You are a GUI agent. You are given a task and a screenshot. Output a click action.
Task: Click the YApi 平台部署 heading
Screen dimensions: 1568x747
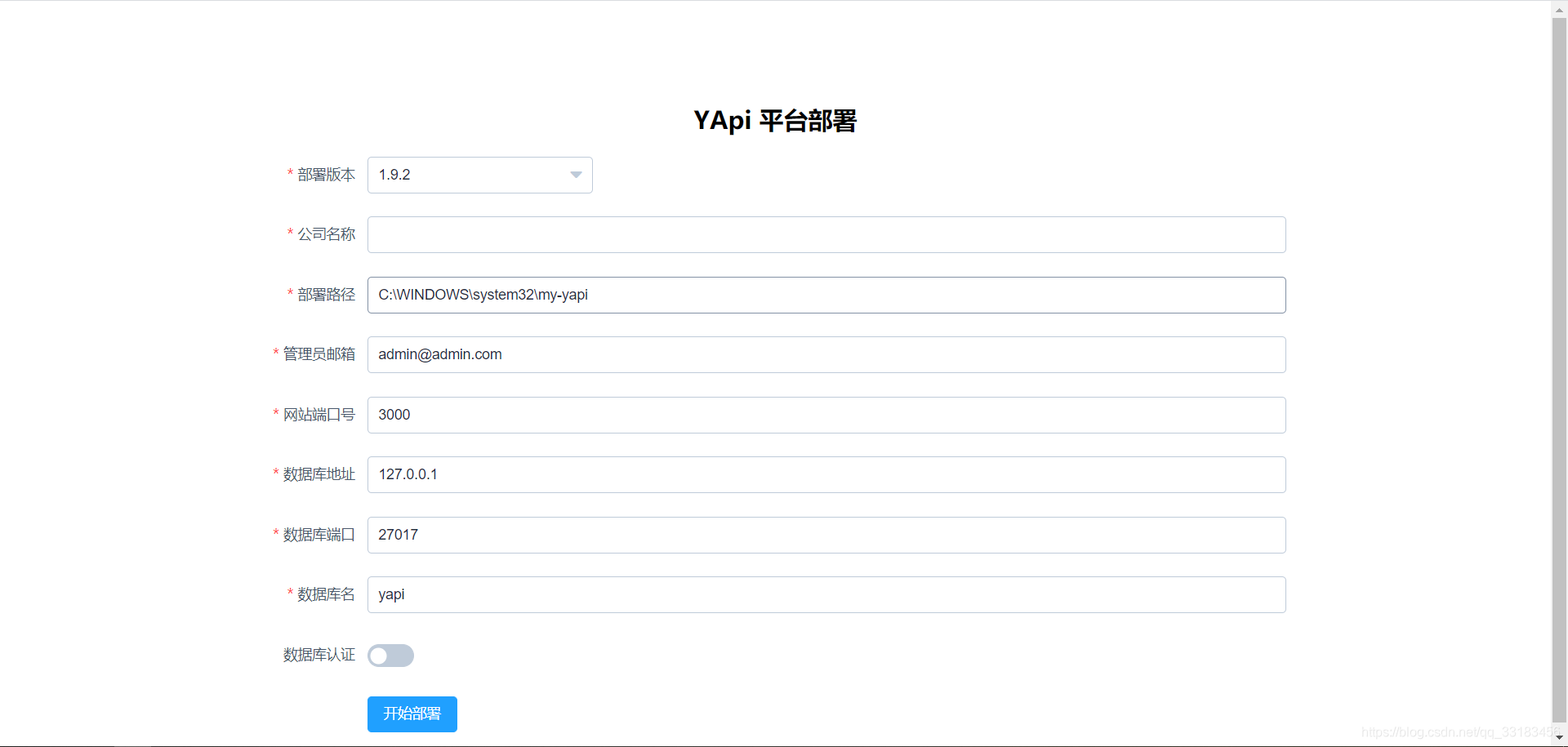coord(775,121)
